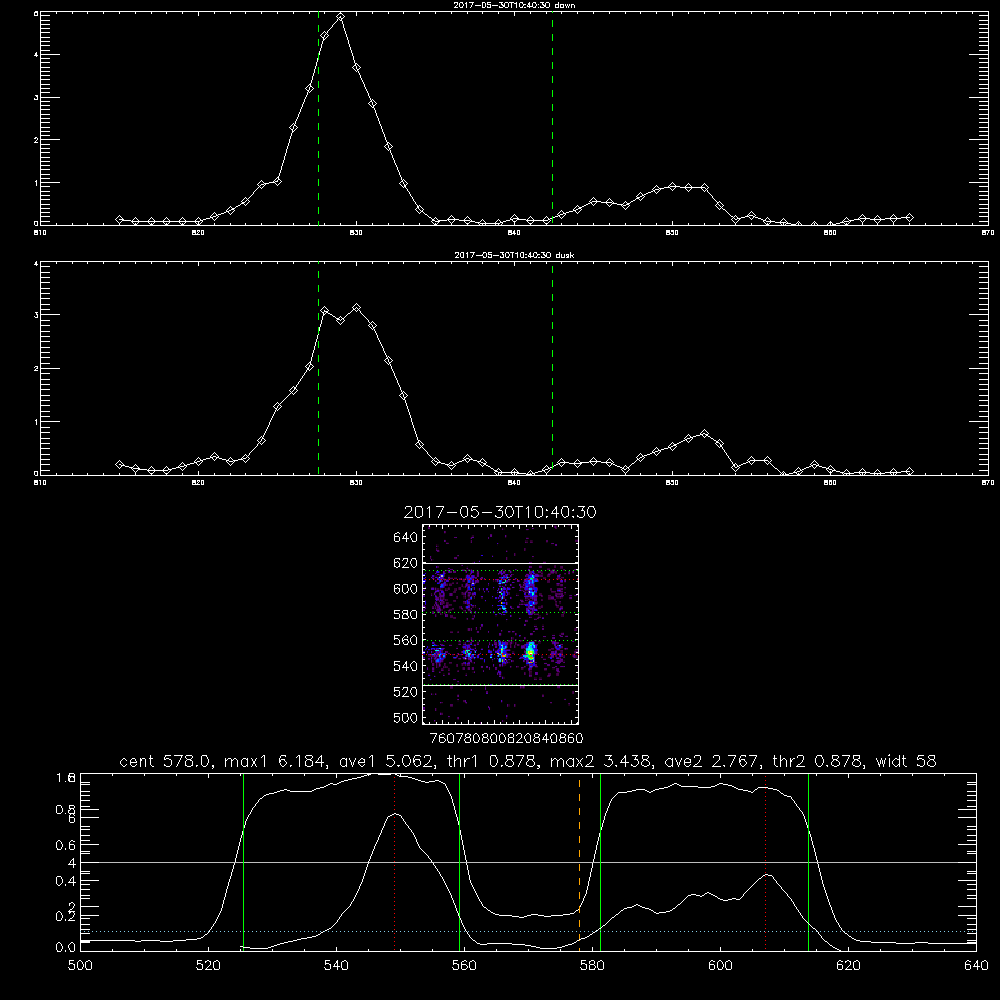Click the green vertical line near 614 in bottom plot
Image resolution: width=1000 pixels, height=1000 pixels.
coord(808,862)
